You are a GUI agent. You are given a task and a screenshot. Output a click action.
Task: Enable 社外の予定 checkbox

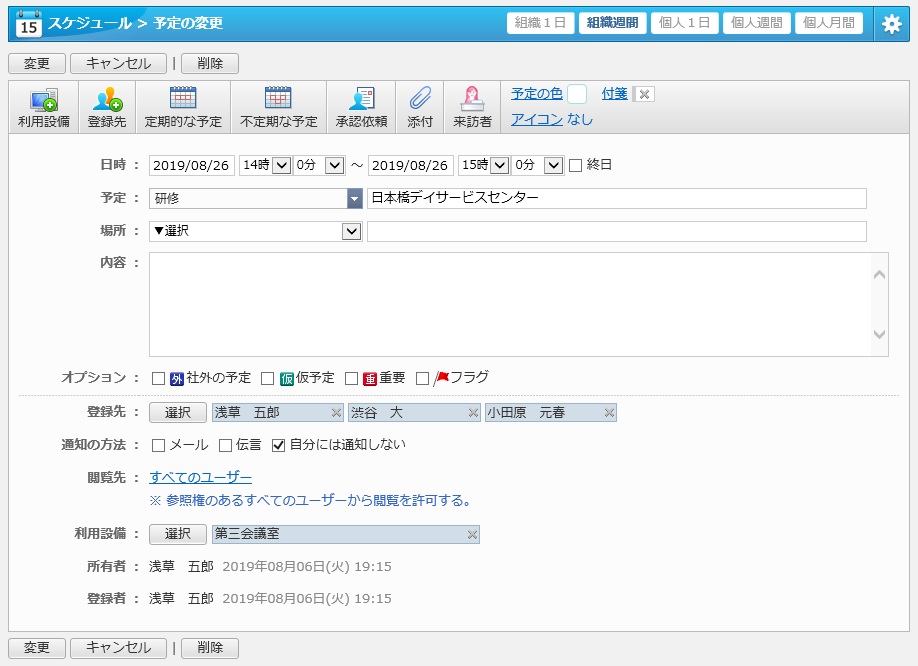158,379
